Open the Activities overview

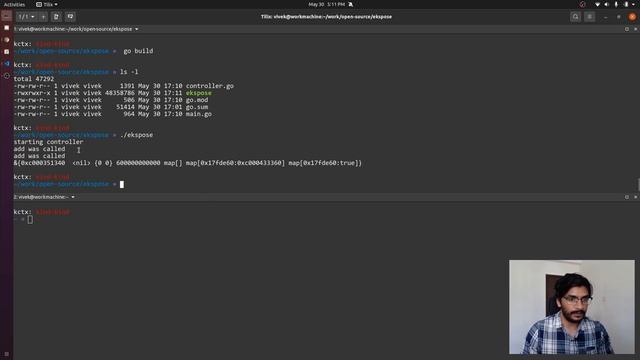14,4
